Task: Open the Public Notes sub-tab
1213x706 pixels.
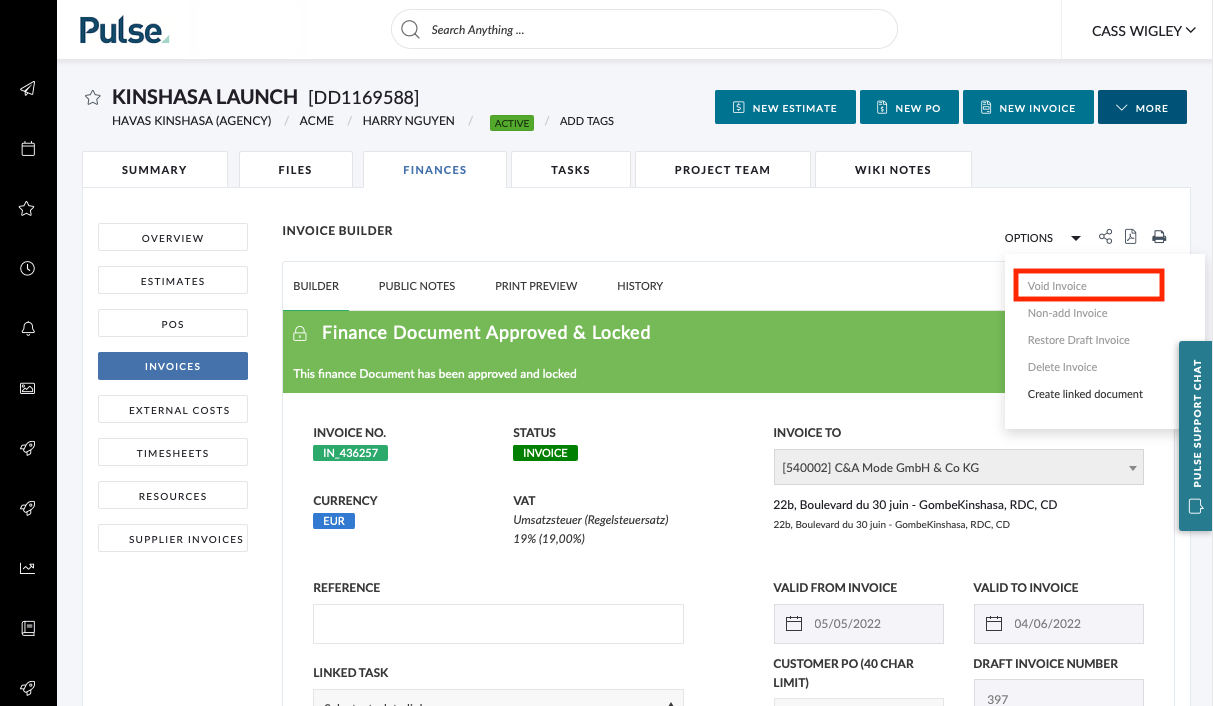Action: [x=417, y=286]
